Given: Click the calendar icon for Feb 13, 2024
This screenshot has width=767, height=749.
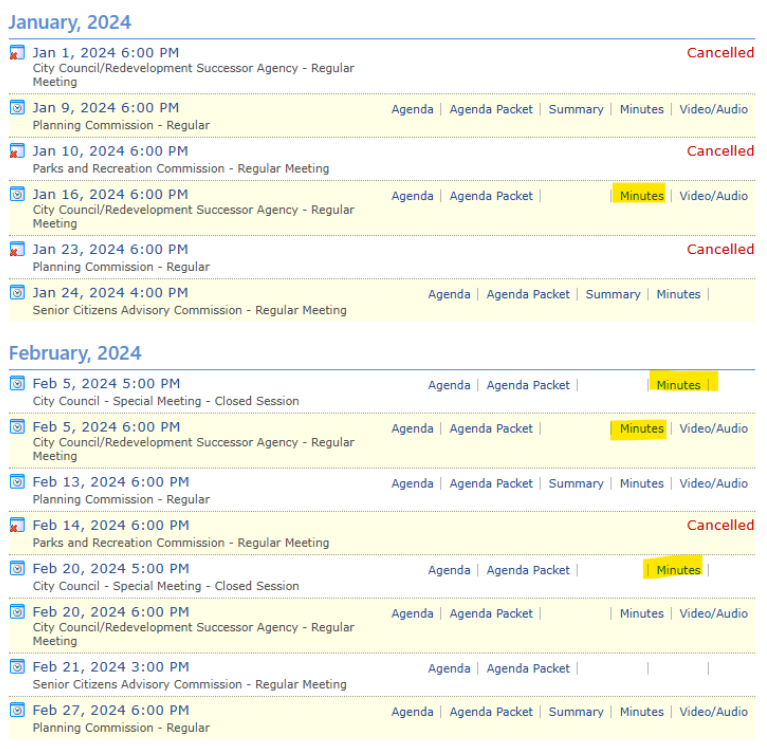Looking at the screenshot, I should point(17,482).
